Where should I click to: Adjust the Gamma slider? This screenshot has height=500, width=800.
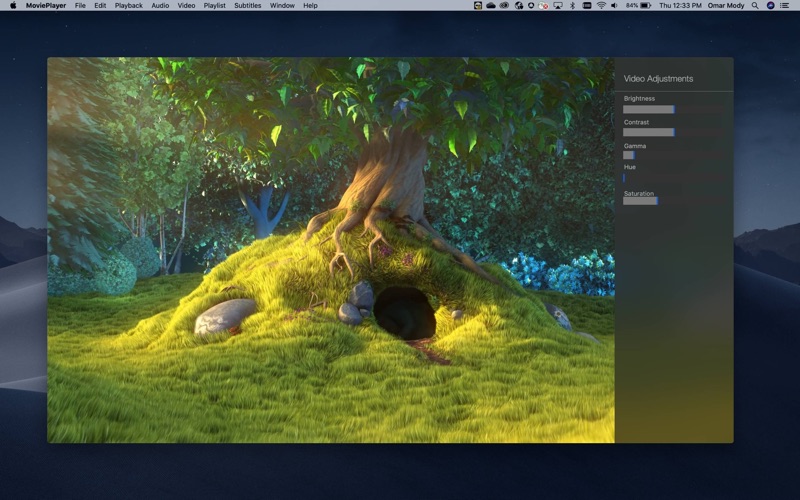pos(673,155)
